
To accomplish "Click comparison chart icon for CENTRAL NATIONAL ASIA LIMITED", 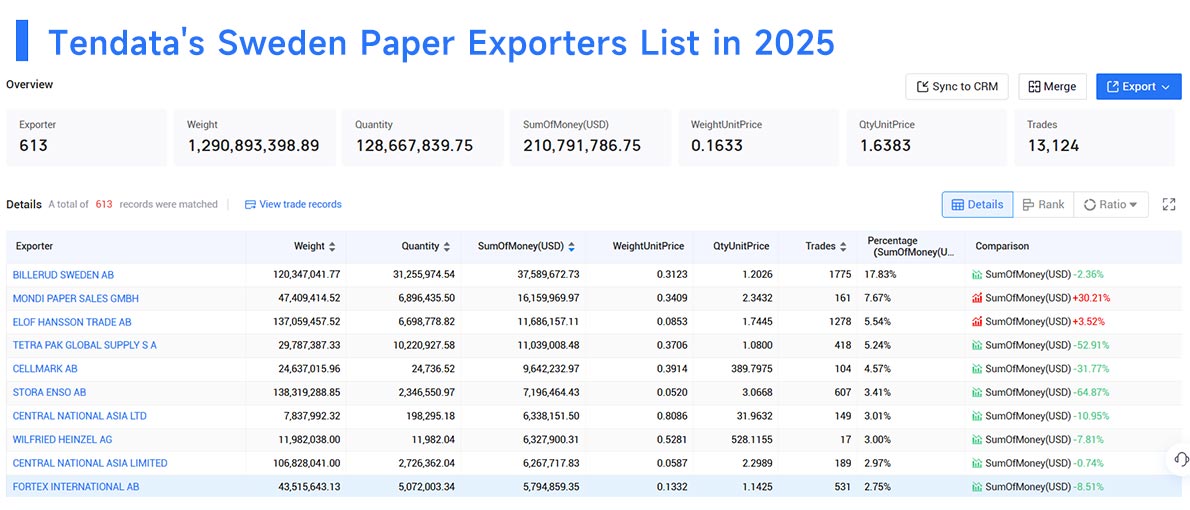I will (x=977, y=463).
